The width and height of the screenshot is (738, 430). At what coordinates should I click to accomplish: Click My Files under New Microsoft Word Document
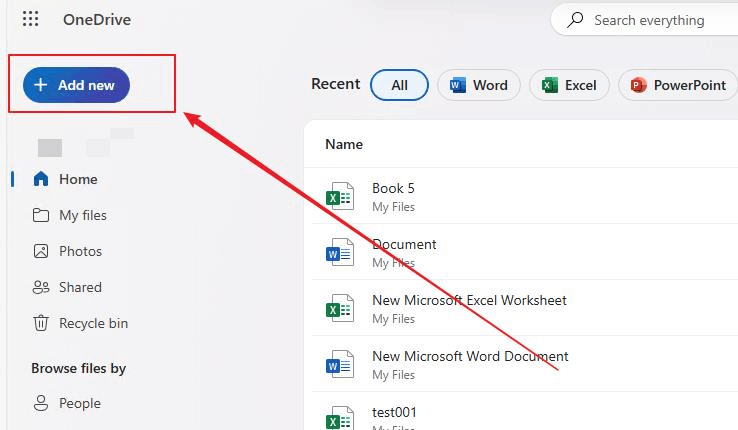tap(393, 375)
